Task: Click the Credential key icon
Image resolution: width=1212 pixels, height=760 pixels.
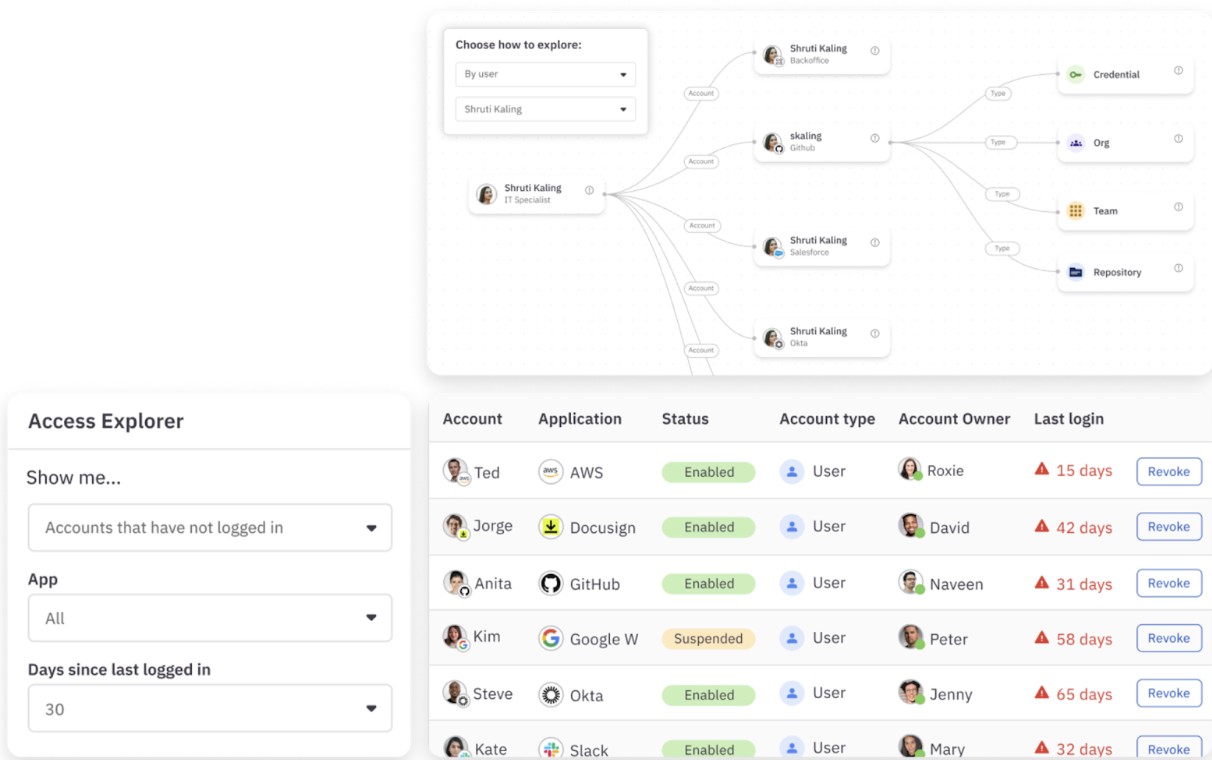Action: (1075, 75)
